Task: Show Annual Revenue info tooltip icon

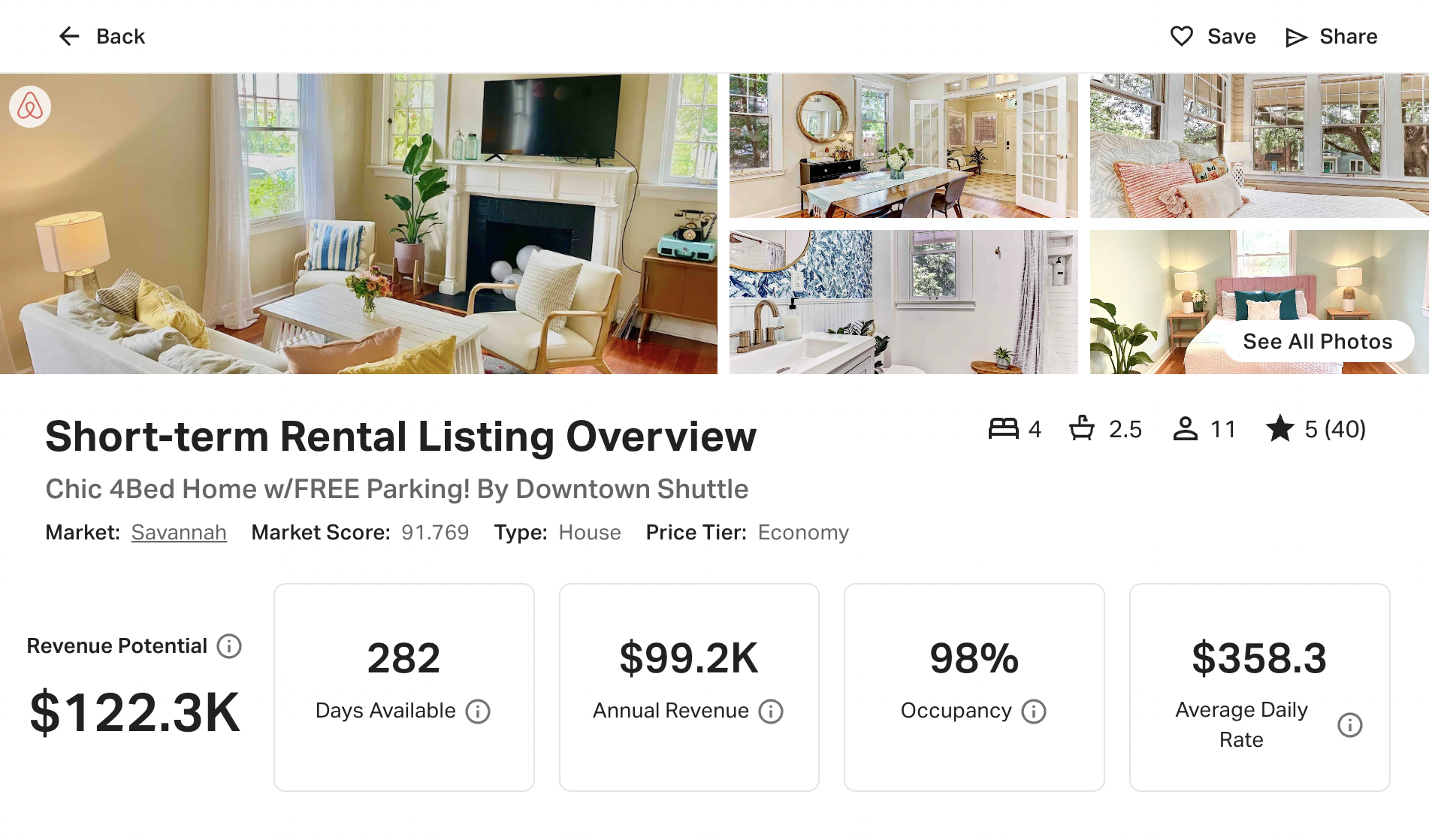Action: pyautogui.click(x=771, y=711)
